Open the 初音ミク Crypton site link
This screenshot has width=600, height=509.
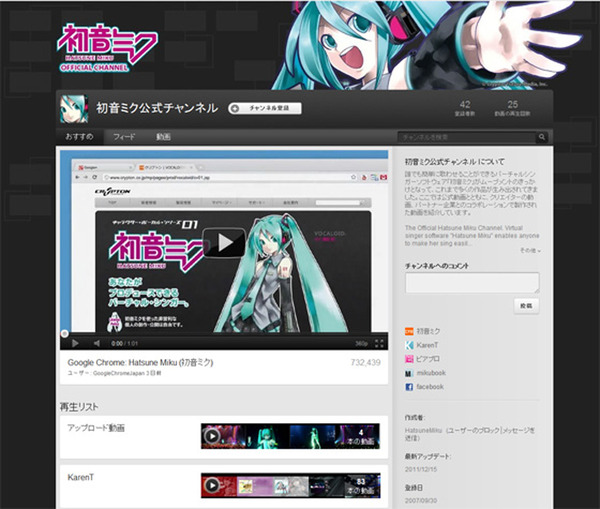(x=428, y=331)
